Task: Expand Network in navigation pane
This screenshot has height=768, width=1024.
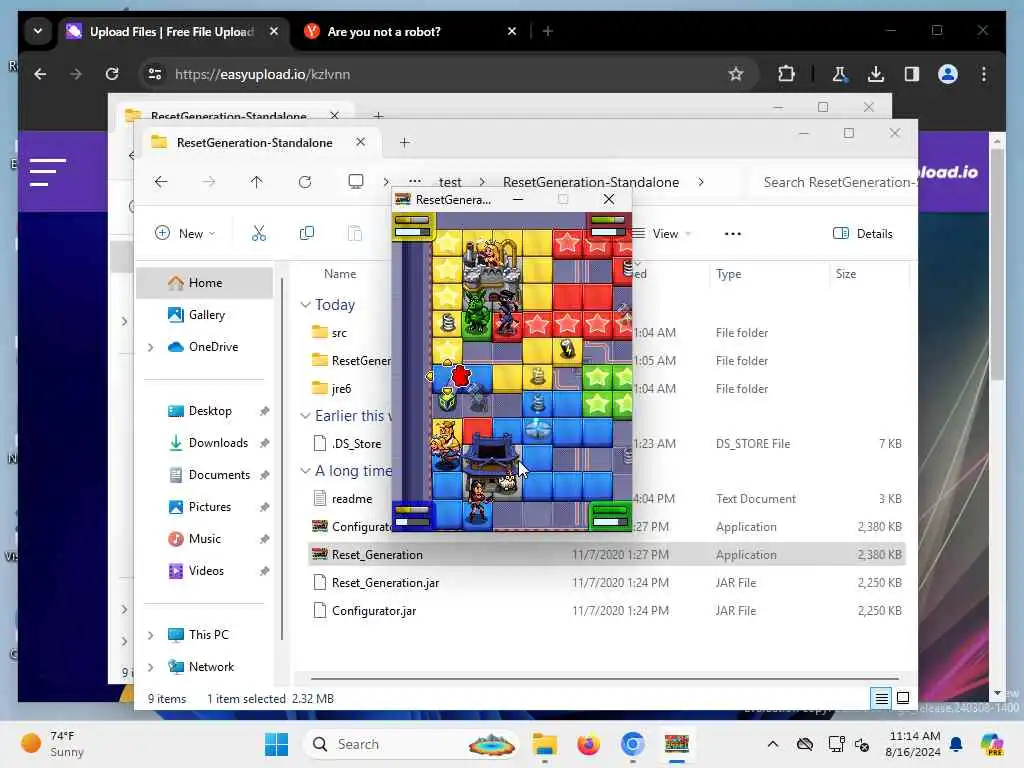Action: coord(150,667)
